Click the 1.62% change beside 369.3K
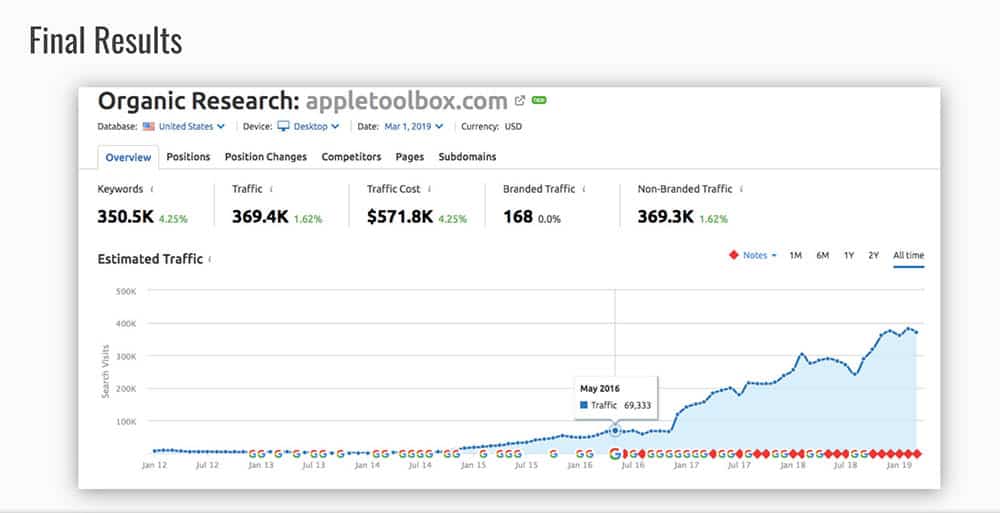This screenshot has width=1000, height=513. [714, 219]
